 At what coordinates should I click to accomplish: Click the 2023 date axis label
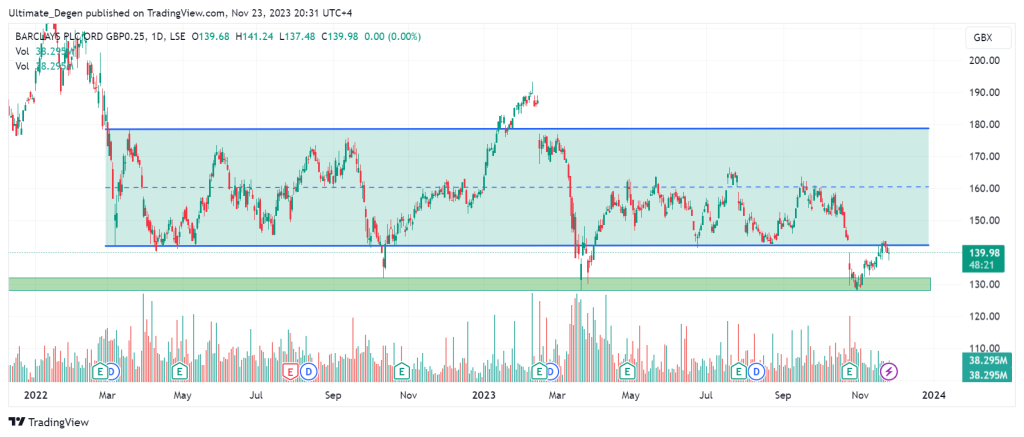(x=485, y=396)
